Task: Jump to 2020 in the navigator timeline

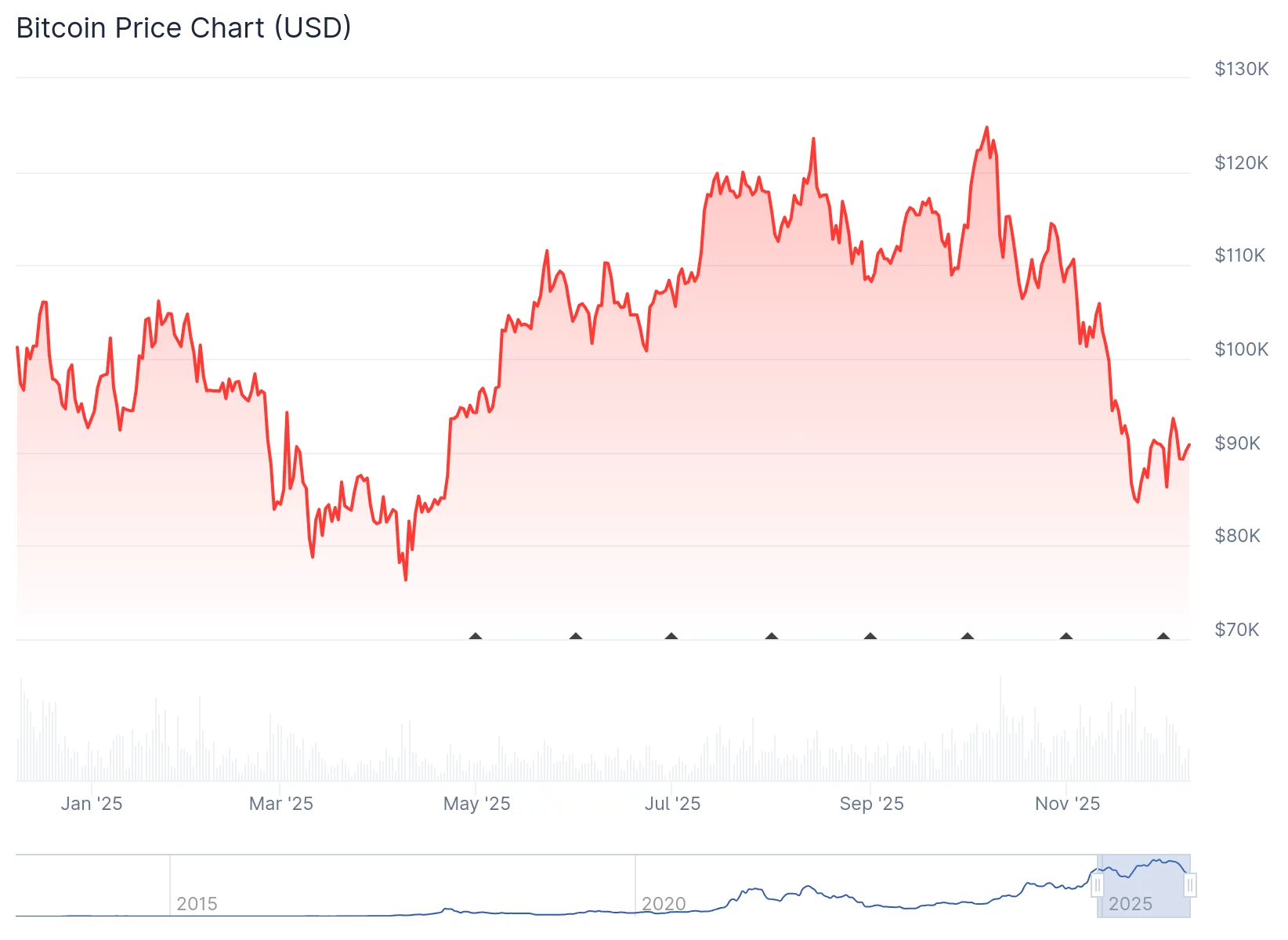Action: (x=664, y=904)
